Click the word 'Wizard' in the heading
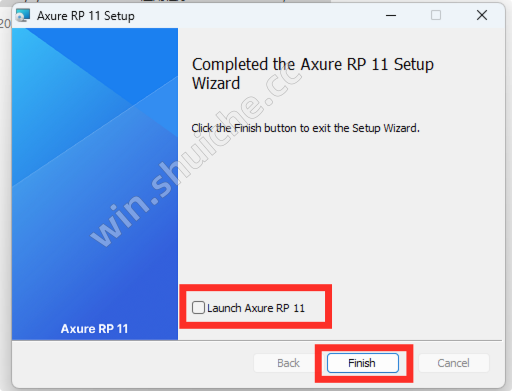The image size is (512, 391). click(216, 83)
